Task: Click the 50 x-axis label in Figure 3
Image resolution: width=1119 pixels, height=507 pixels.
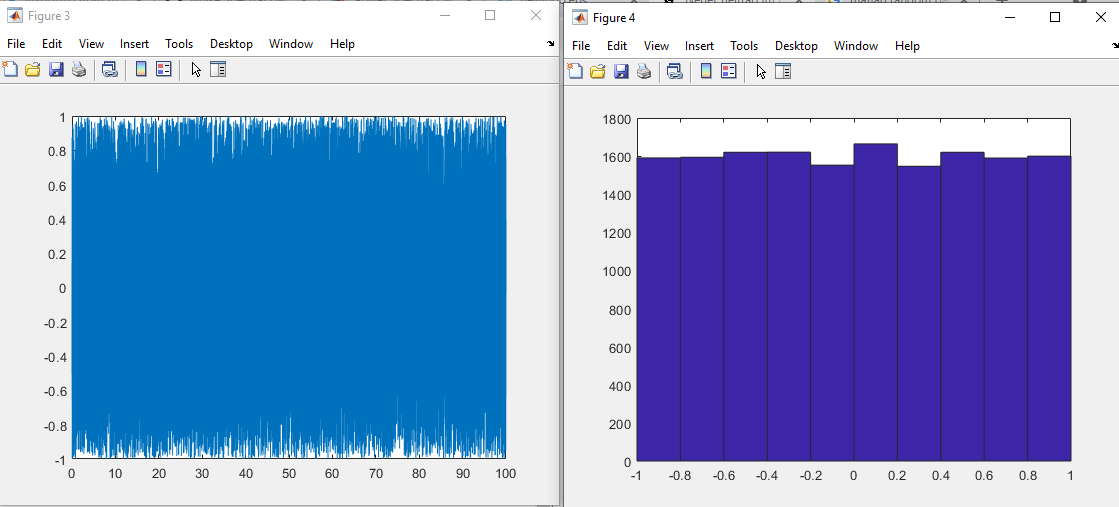Action: point(288,473)
